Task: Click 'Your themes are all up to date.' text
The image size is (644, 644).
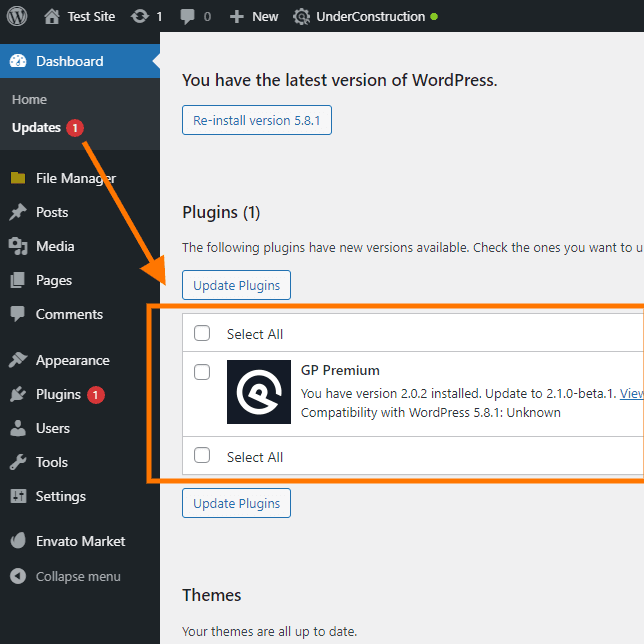Action: [x=269, y=631]
